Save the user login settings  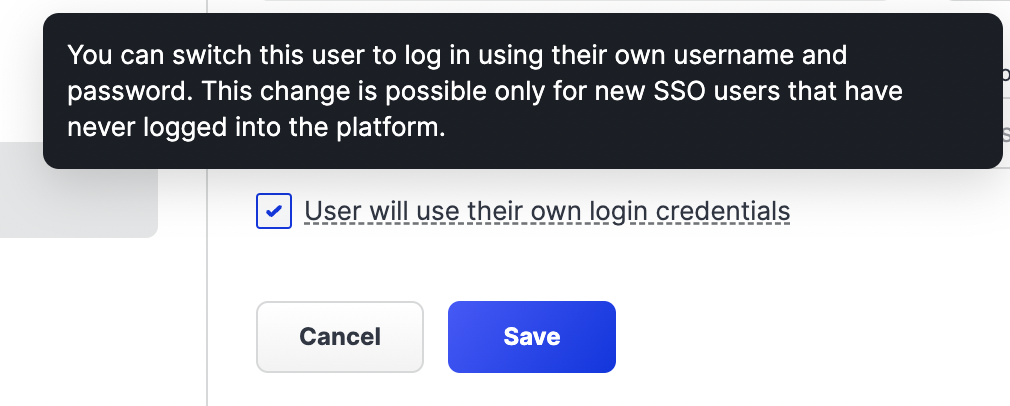[x=531, y=337]
